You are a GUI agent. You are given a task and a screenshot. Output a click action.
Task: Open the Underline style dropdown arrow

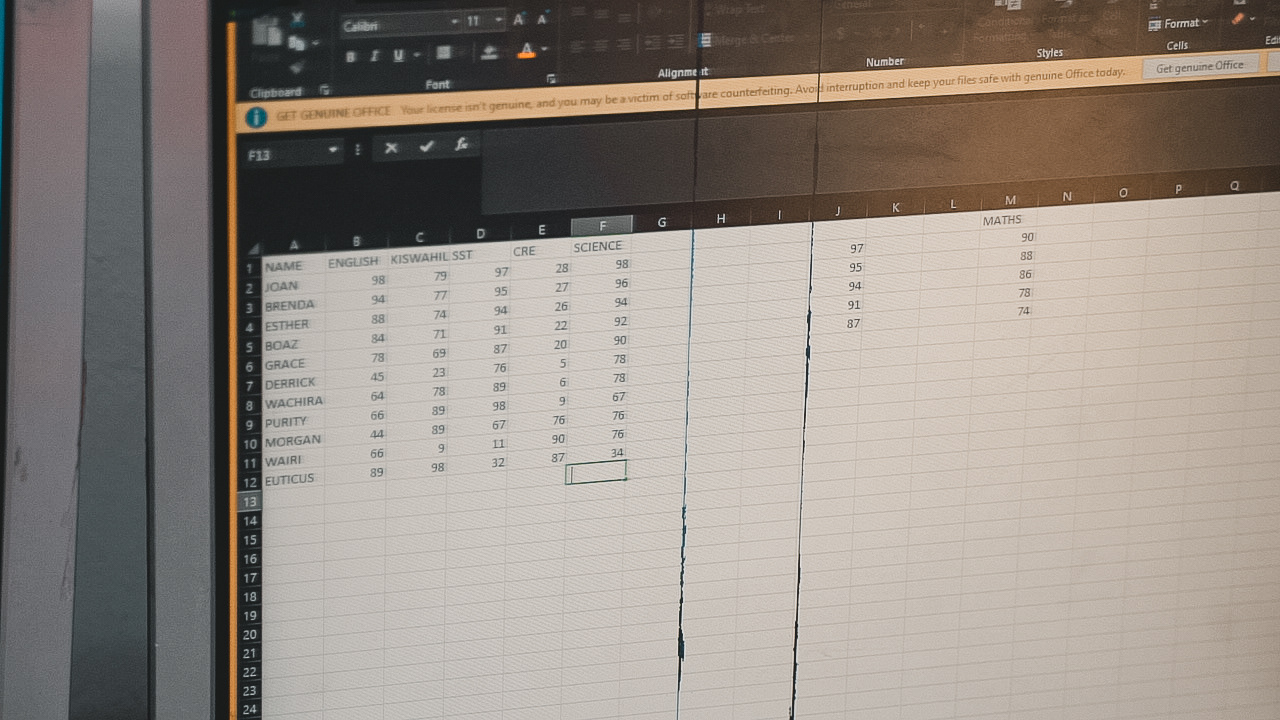[x=415, y=55]
